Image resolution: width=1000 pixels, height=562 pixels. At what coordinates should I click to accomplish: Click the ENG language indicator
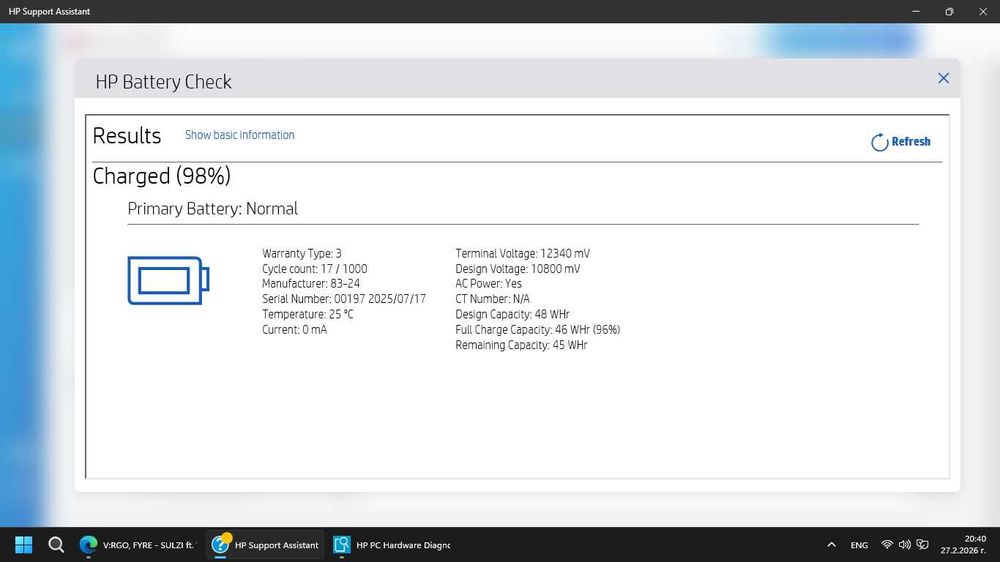coord(859,545)
